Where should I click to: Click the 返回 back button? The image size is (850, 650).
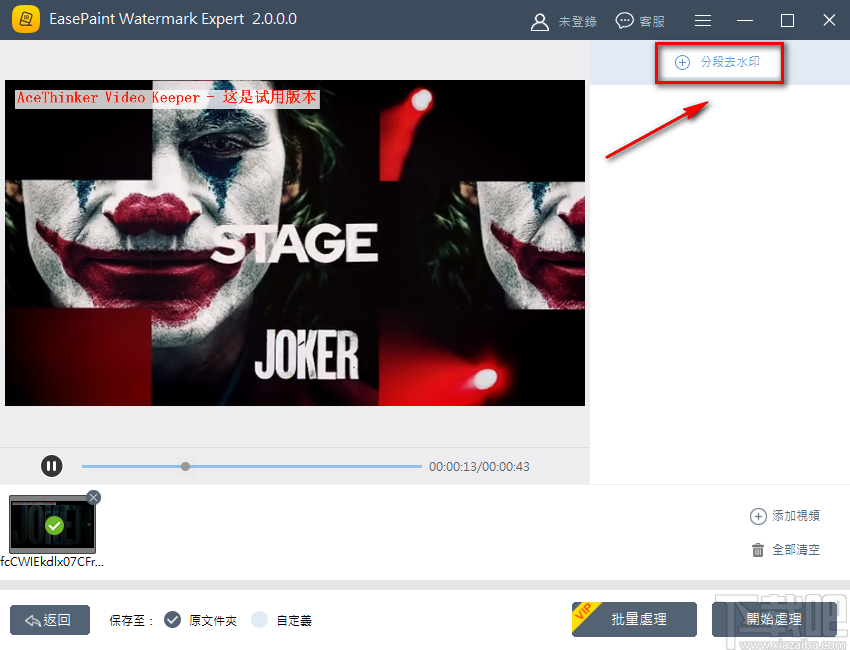pos(50,620)
